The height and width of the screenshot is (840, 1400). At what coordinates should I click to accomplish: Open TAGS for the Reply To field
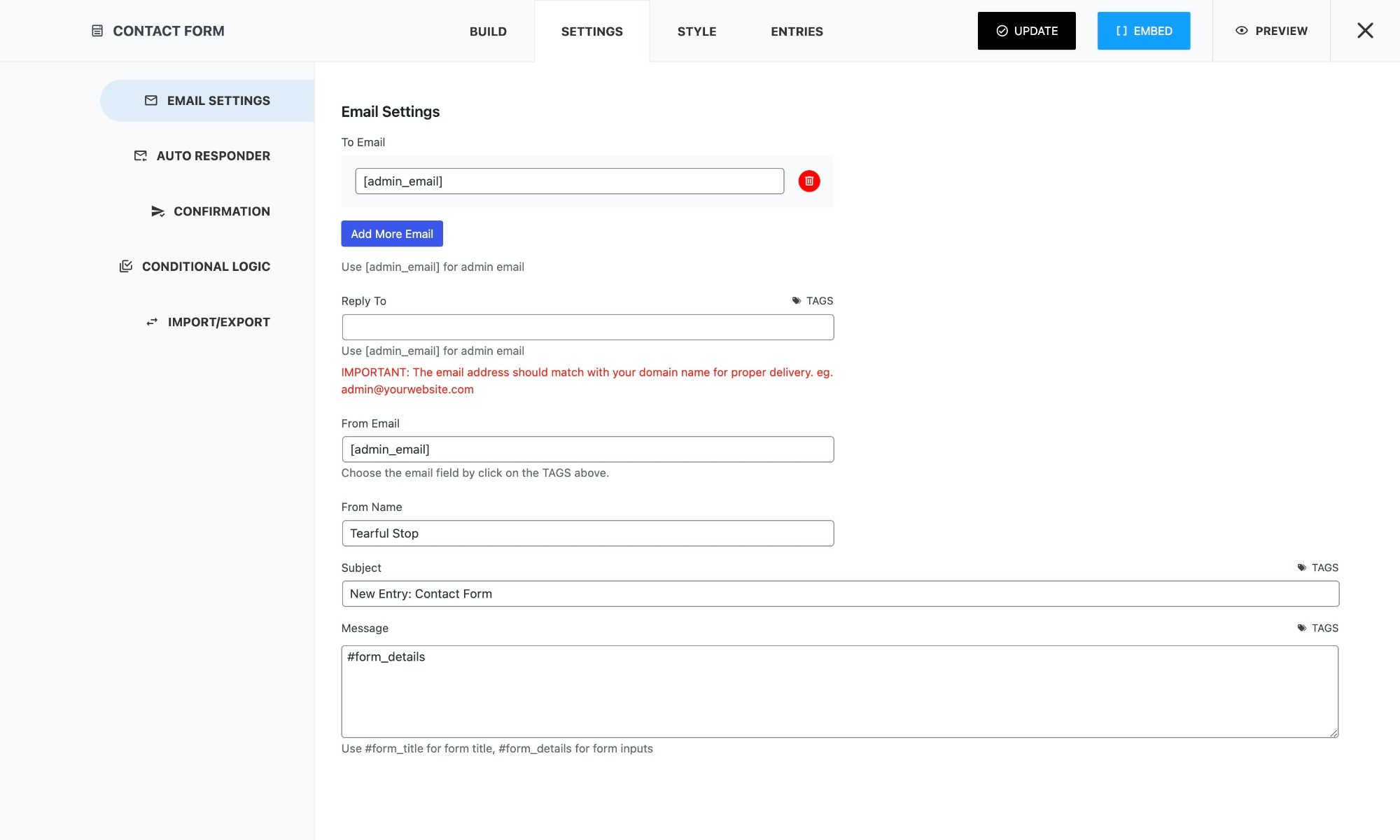812,301
